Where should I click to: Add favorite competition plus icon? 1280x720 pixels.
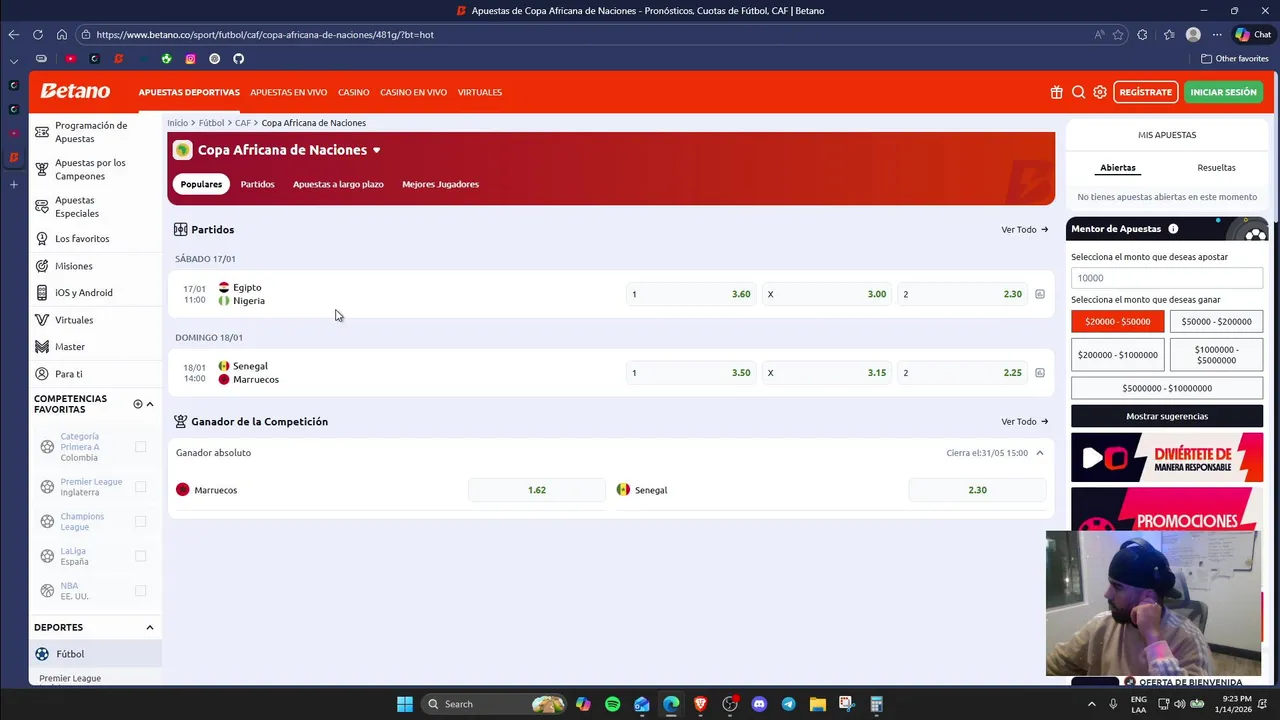(138, 404)
